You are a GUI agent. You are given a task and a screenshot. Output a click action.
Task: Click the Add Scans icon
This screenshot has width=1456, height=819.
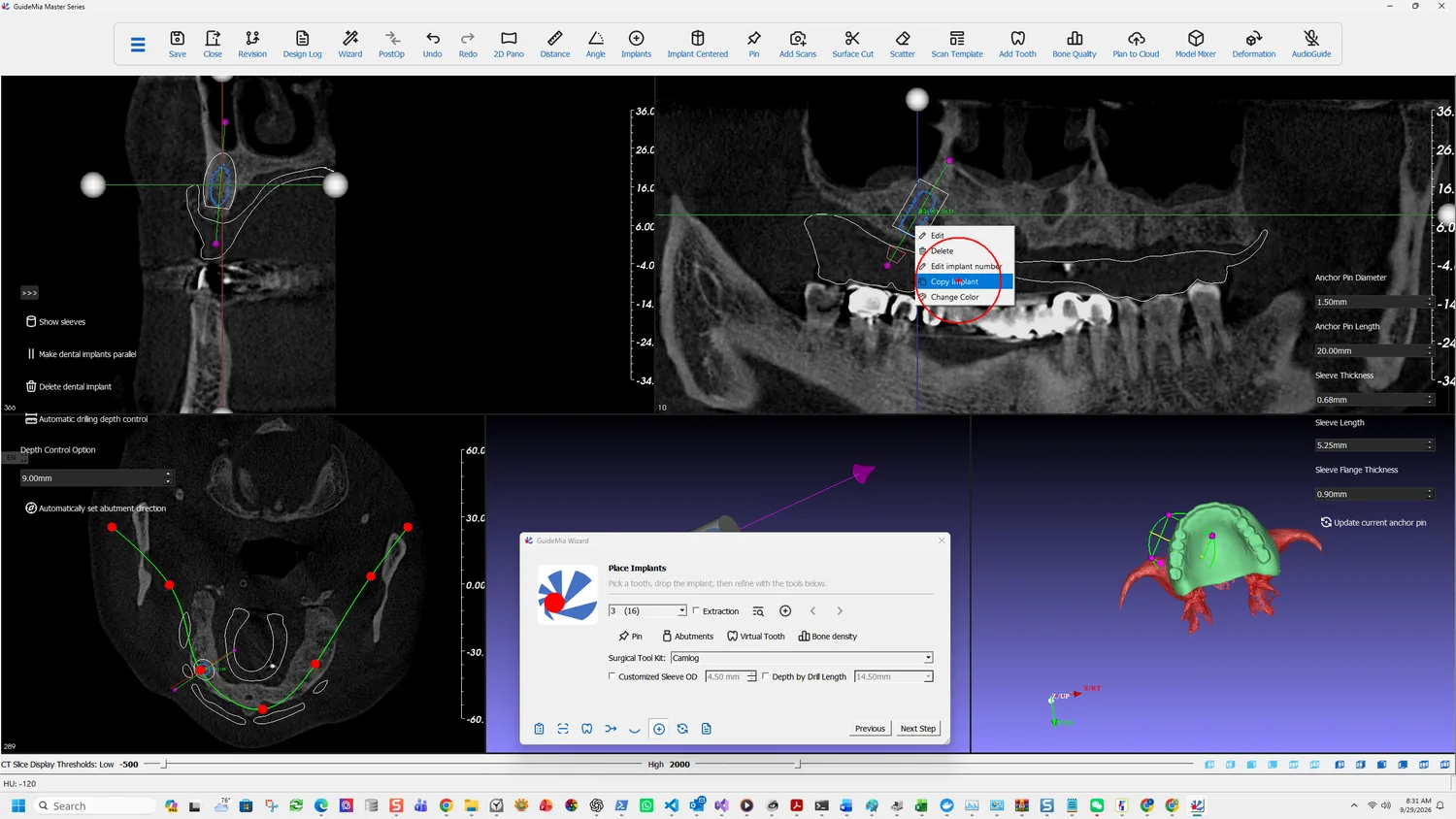(798, 44)
